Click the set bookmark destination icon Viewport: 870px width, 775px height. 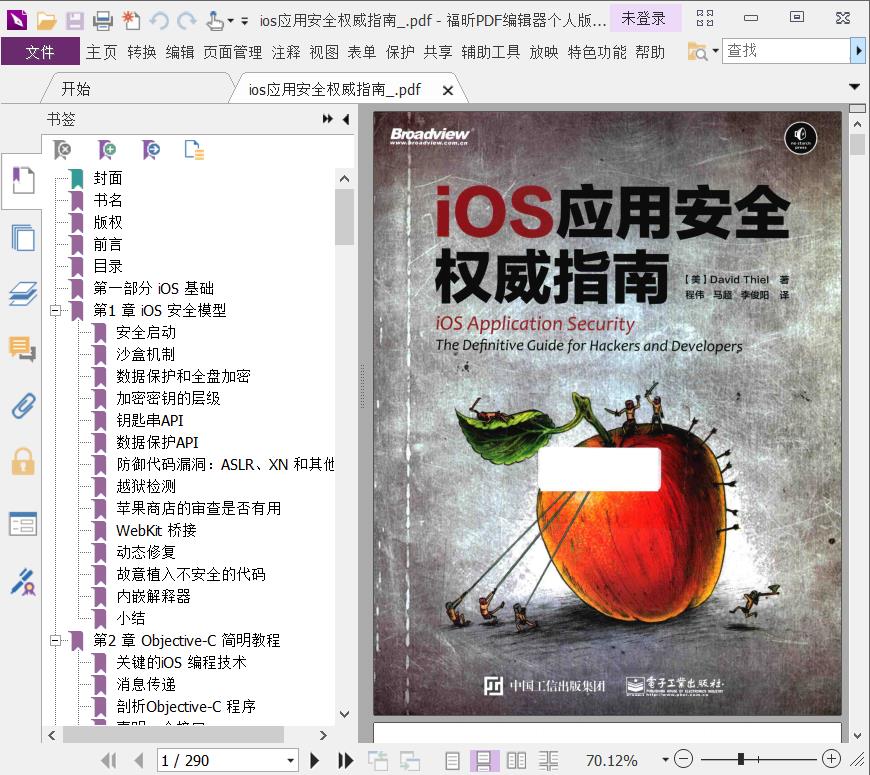[x=151, y=149]
